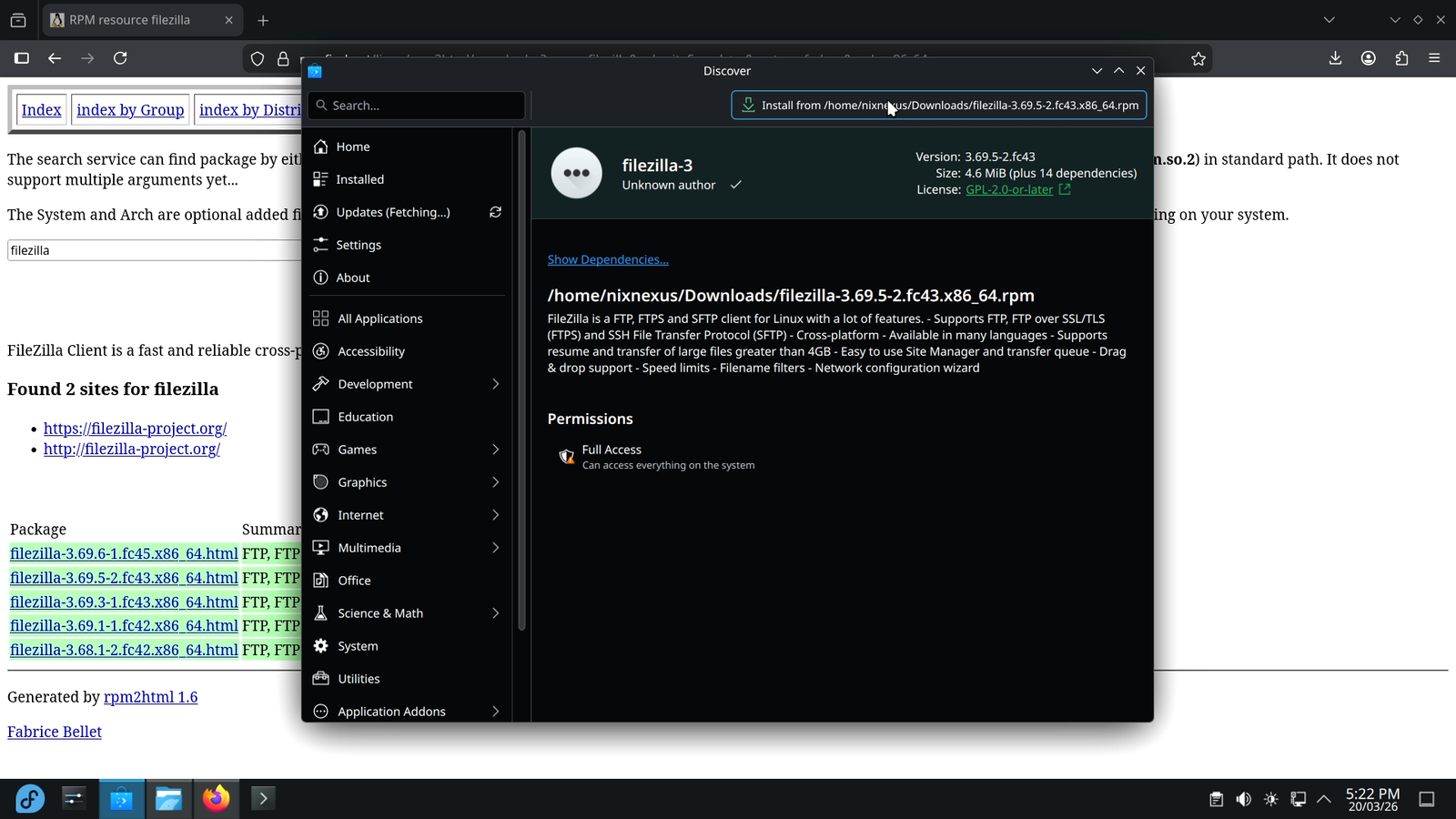Open the rpm2html 1.6 link

click(150, 697)
